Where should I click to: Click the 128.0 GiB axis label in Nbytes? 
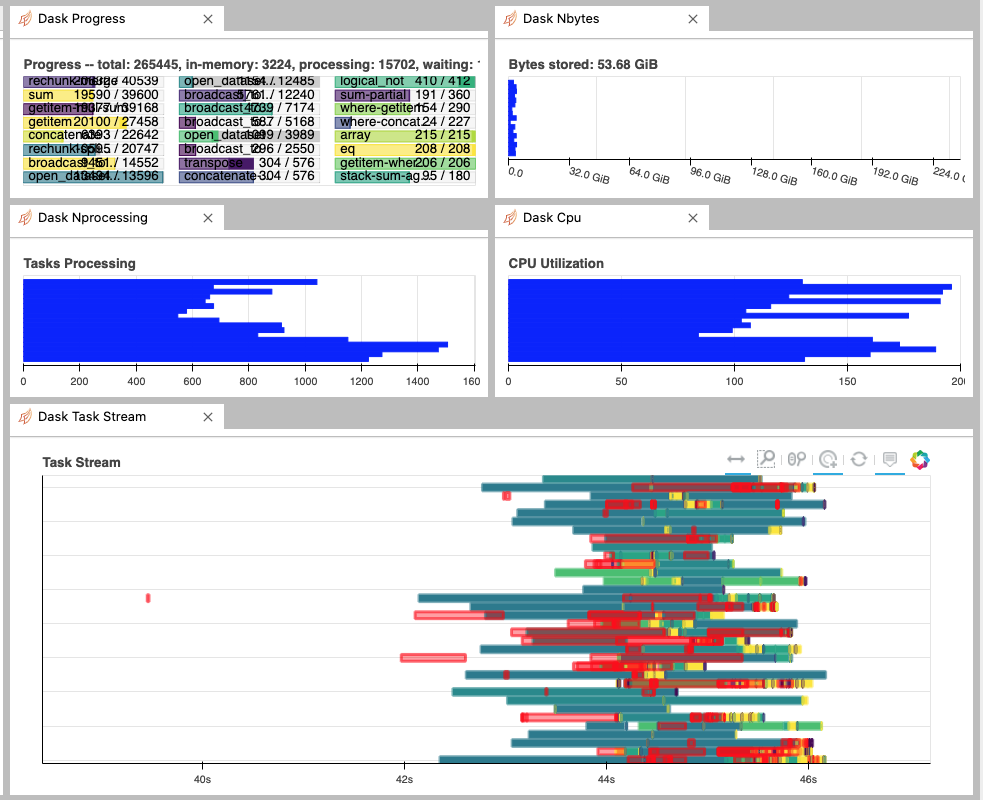coord(774,176)
